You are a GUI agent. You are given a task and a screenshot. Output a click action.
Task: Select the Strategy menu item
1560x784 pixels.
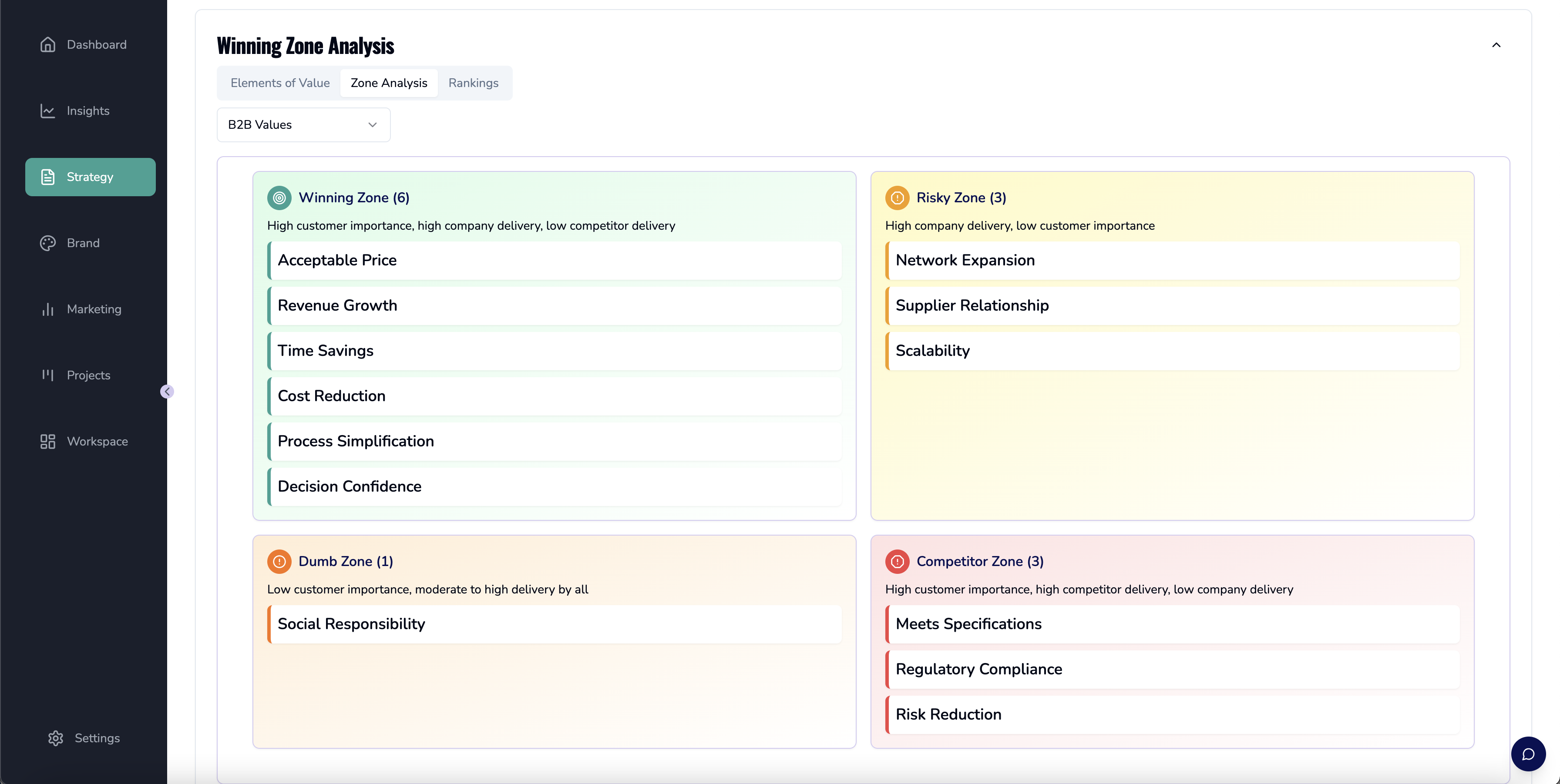pyautogui.click(x=90, y=177)
